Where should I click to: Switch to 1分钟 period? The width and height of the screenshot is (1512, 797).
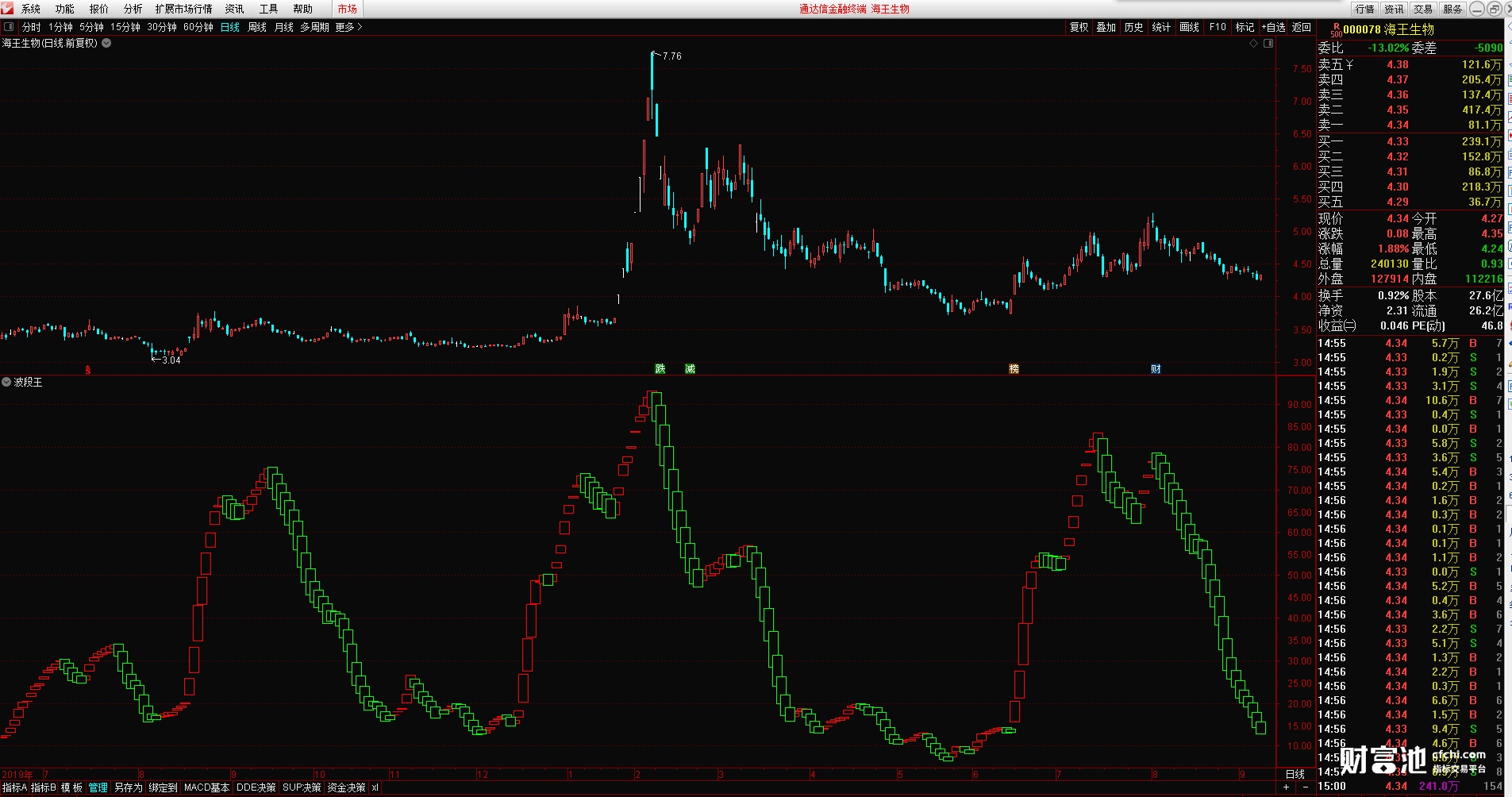[61, 27]
